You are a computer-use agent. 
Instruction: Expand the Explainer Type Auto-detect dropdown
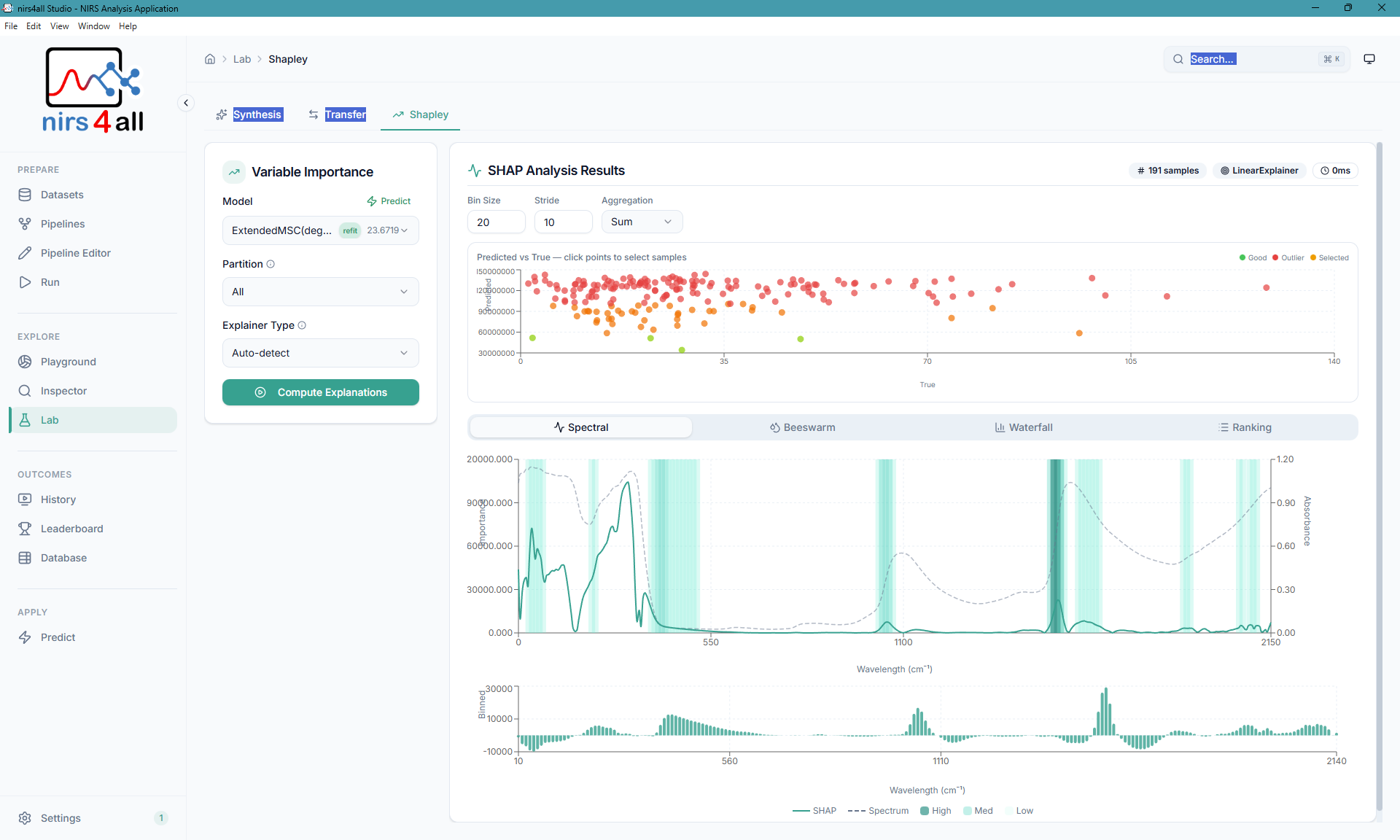320,353
